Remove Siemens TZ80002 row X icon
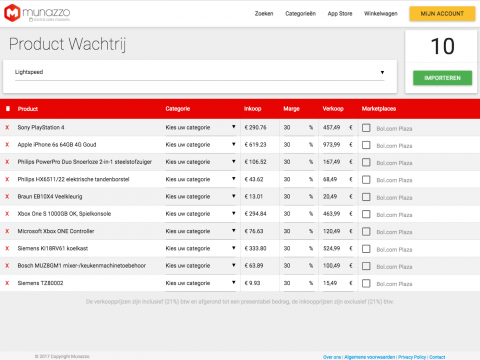Screen dimensions: 480x360 tap(7, 283)
